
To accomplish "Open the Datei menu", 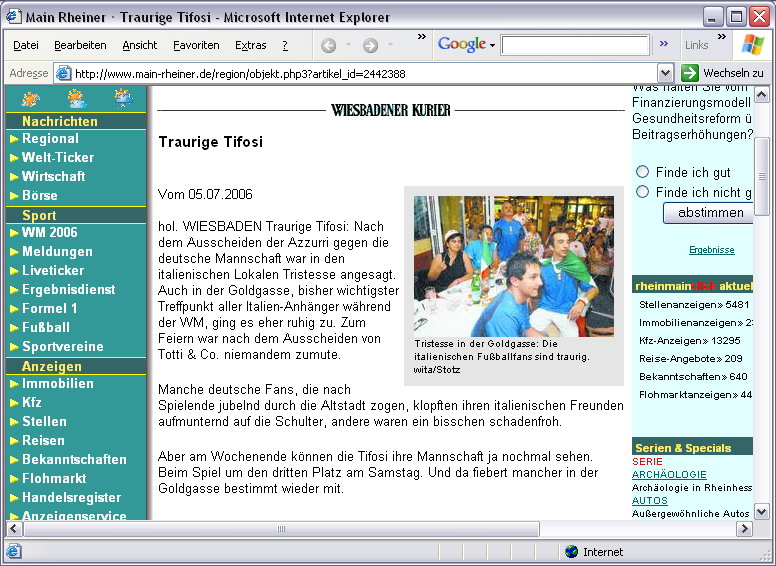I will point(26,46).
